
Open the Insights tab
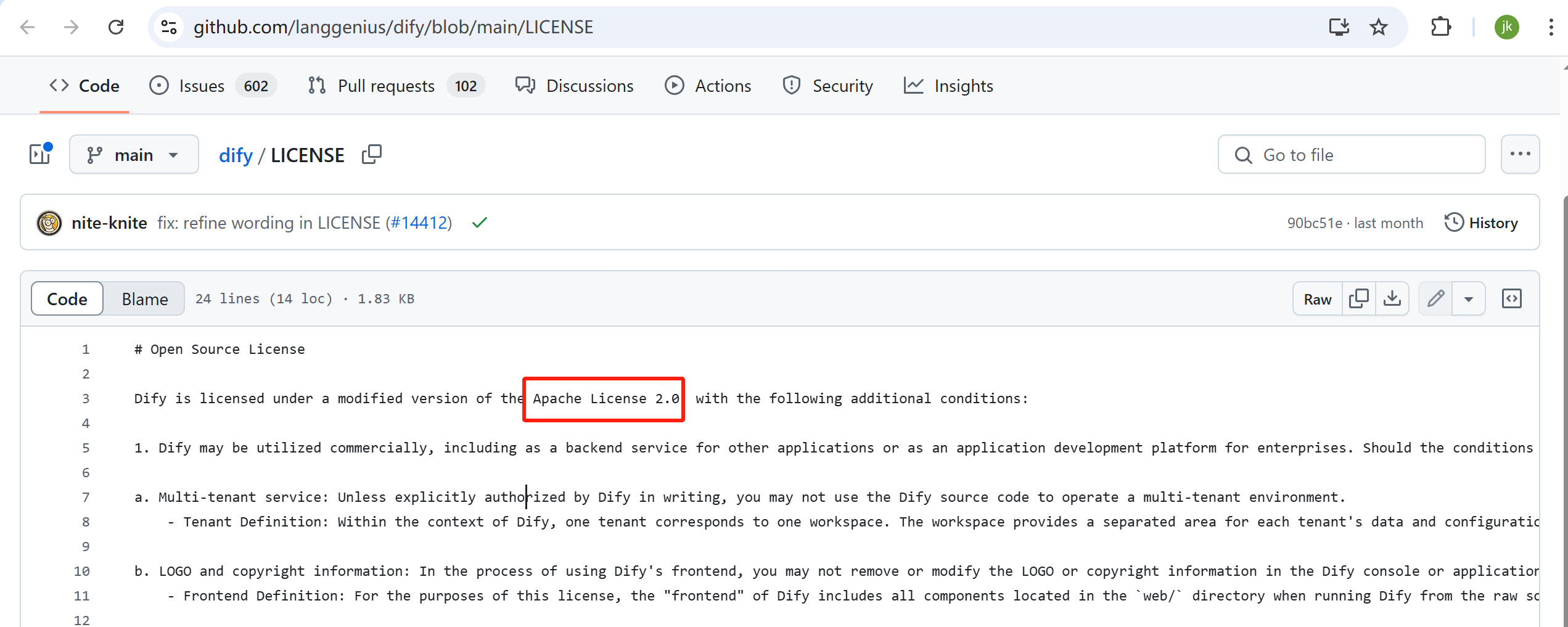948,86
